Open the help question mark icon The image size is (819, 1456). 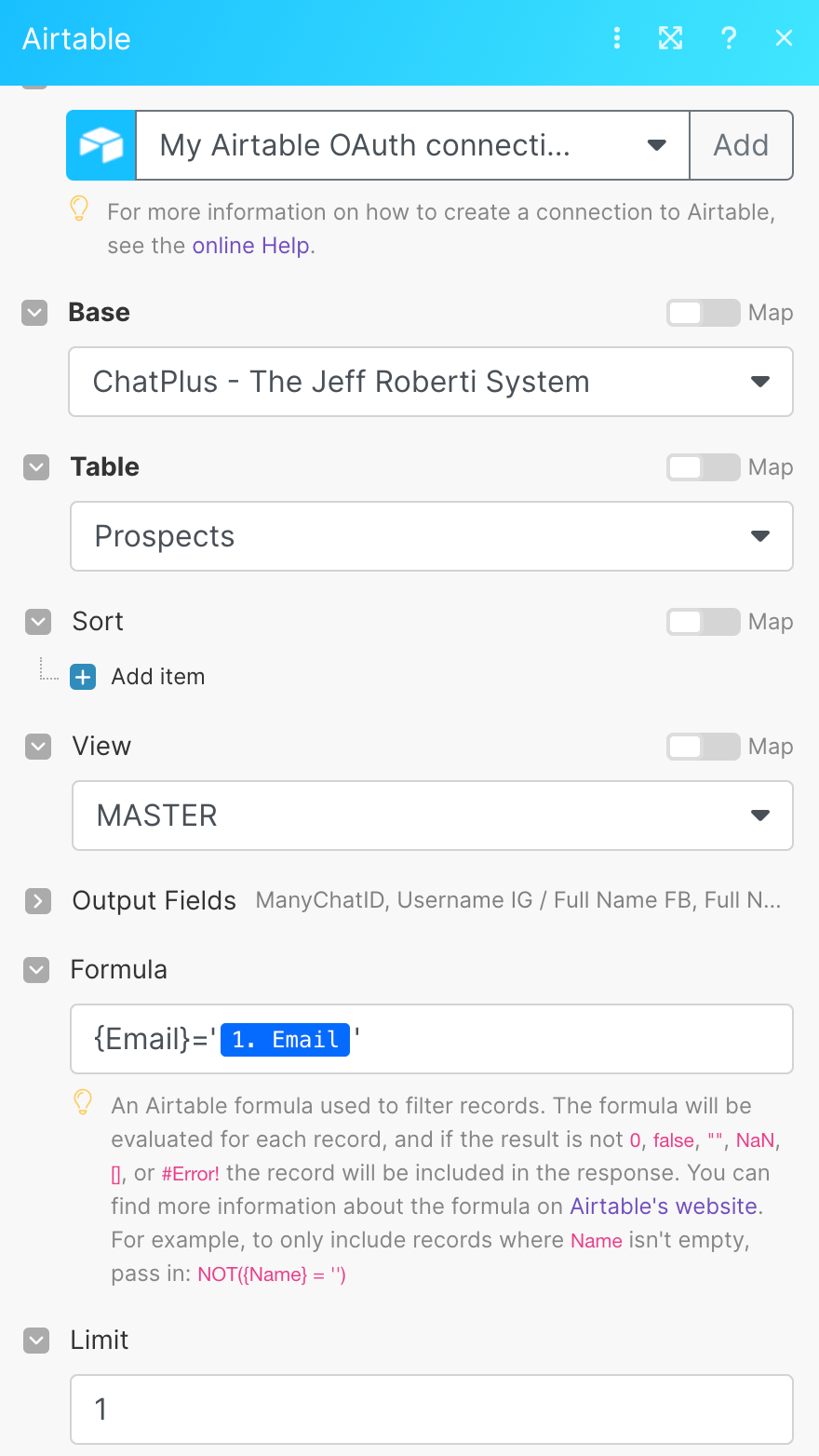click(x=729, y=38)
